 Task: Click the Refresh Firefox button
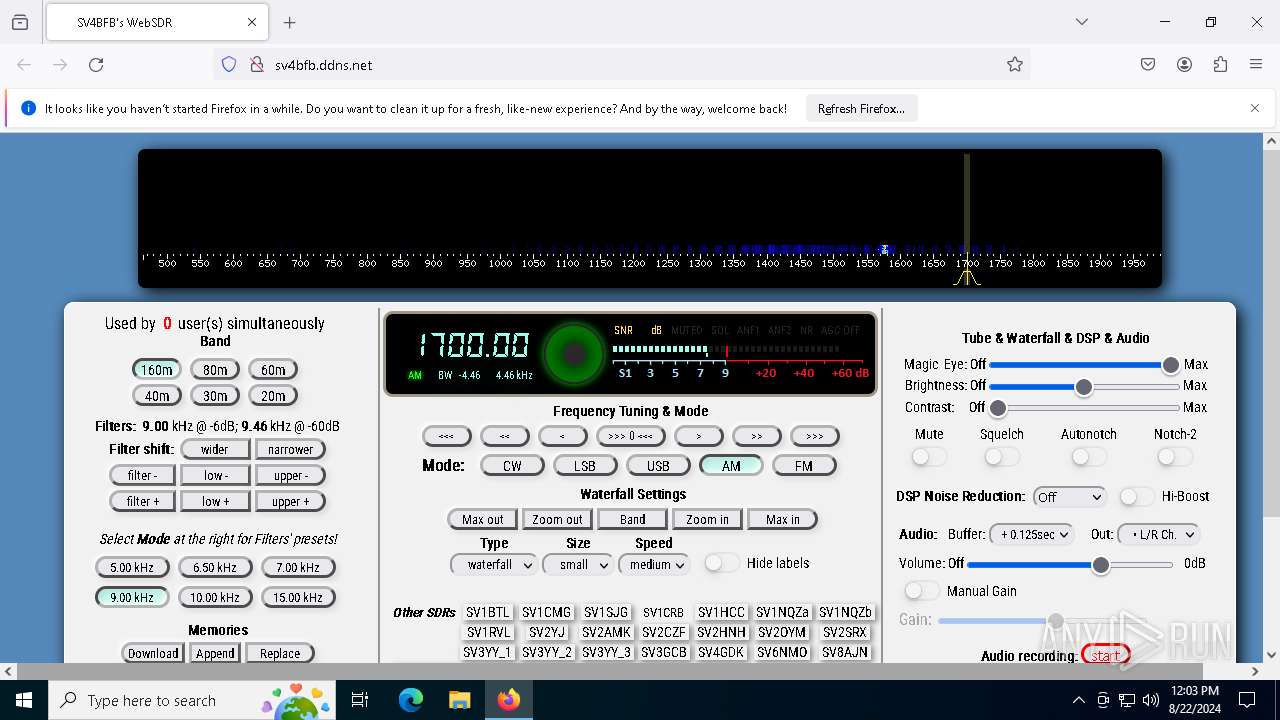click(x=861, y=108)
